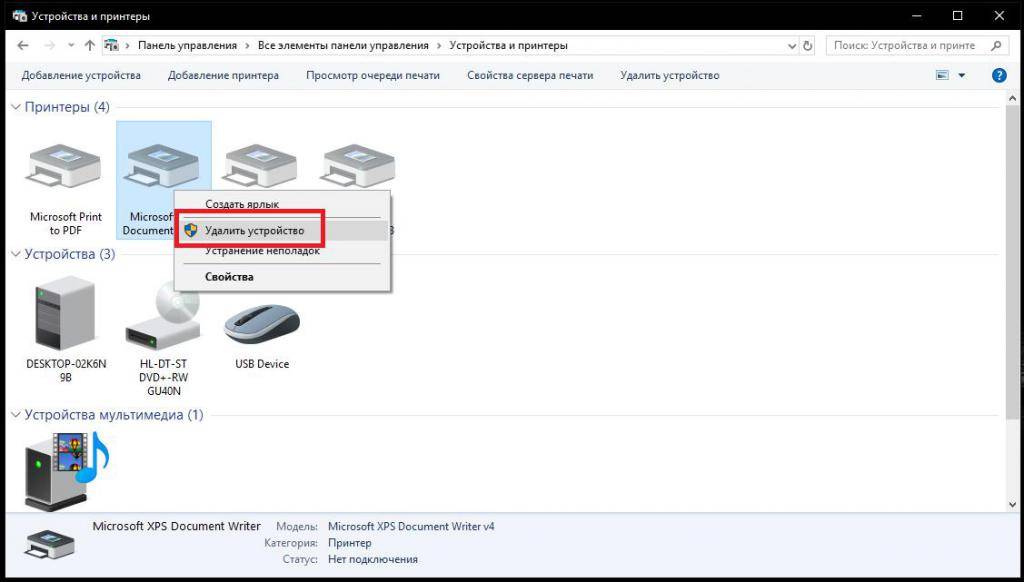Image resolution: width=1024 pixels, height=582 pixels.
Task: Click the printer icon in details pane
Action: click(50, 545)
